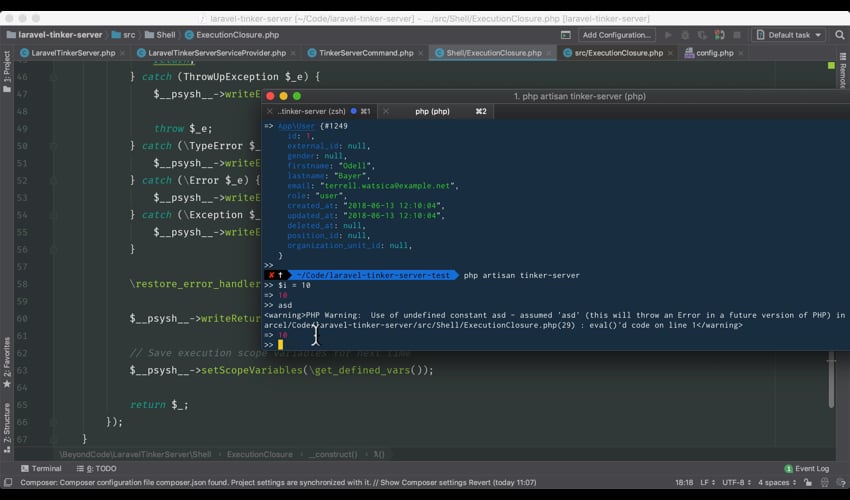Click the 18:18 cursor position in status bar
850x500 pixels.
[x=684, y=482]
